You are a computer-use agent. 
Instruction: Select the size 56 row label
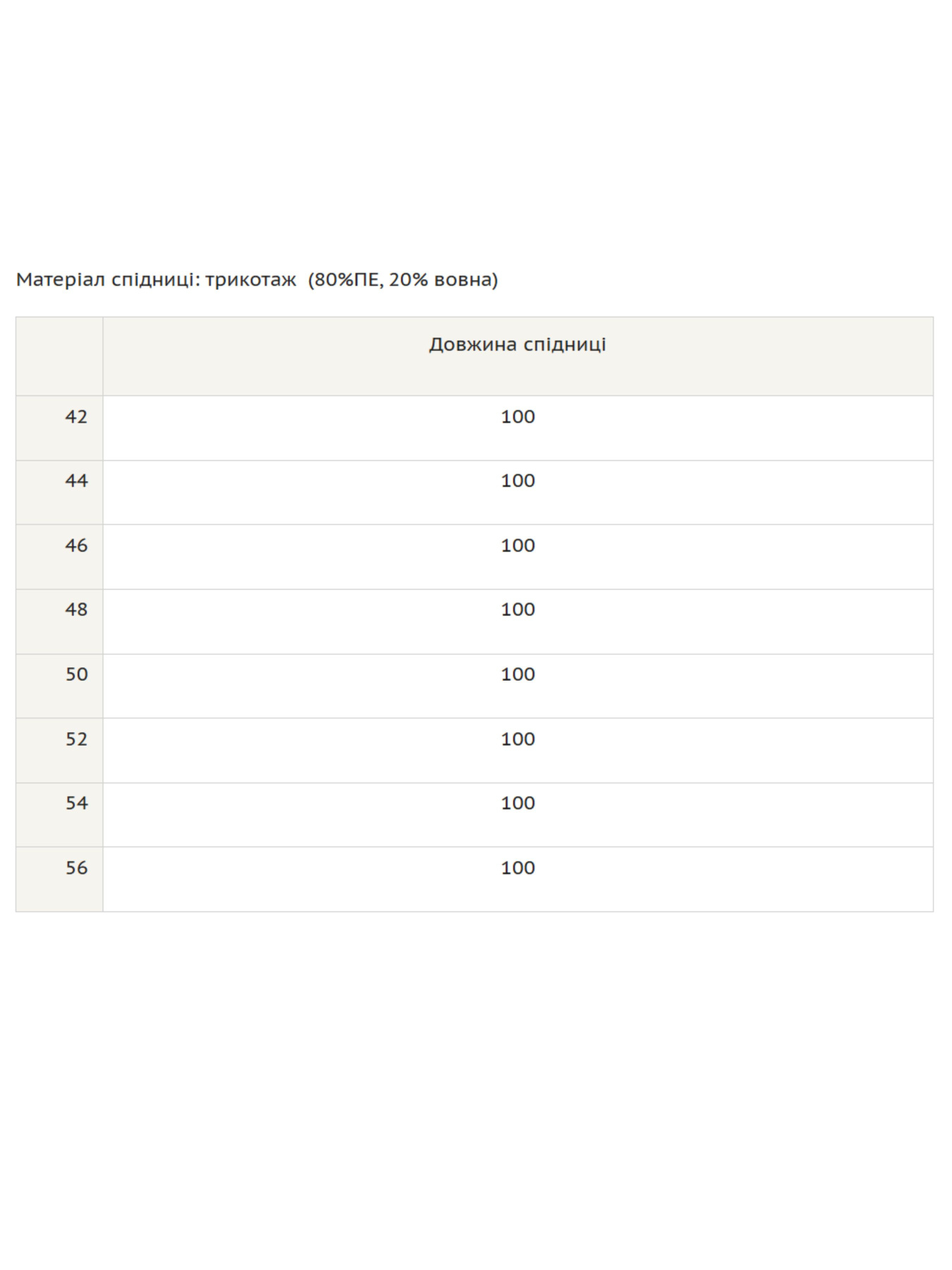pyautogui.click(x=76, y=869)
